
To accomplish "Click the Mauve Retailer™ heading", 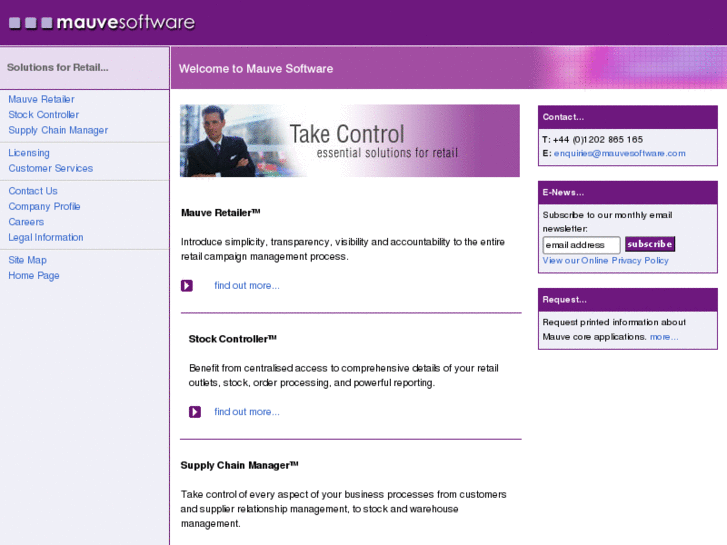I will coord(221,213).
